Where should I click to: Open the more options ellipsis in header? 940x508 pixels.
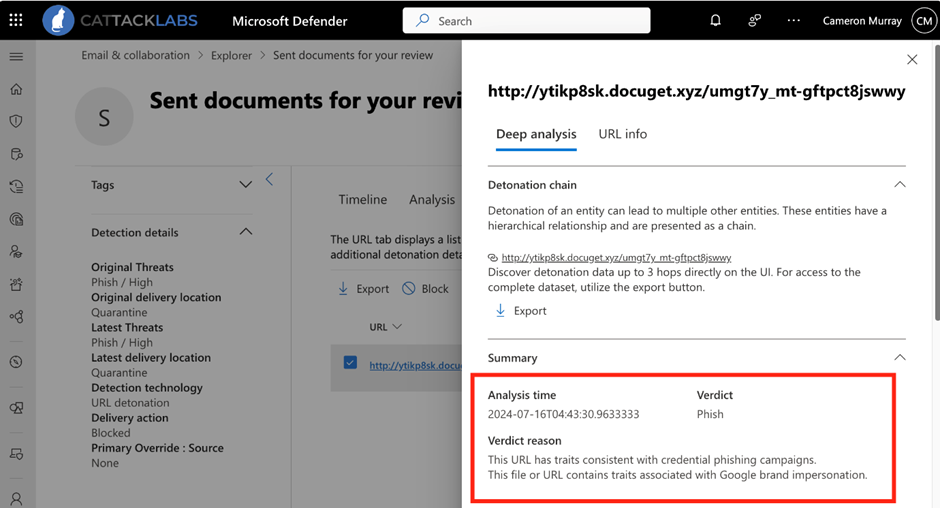[x=794, y=20]
